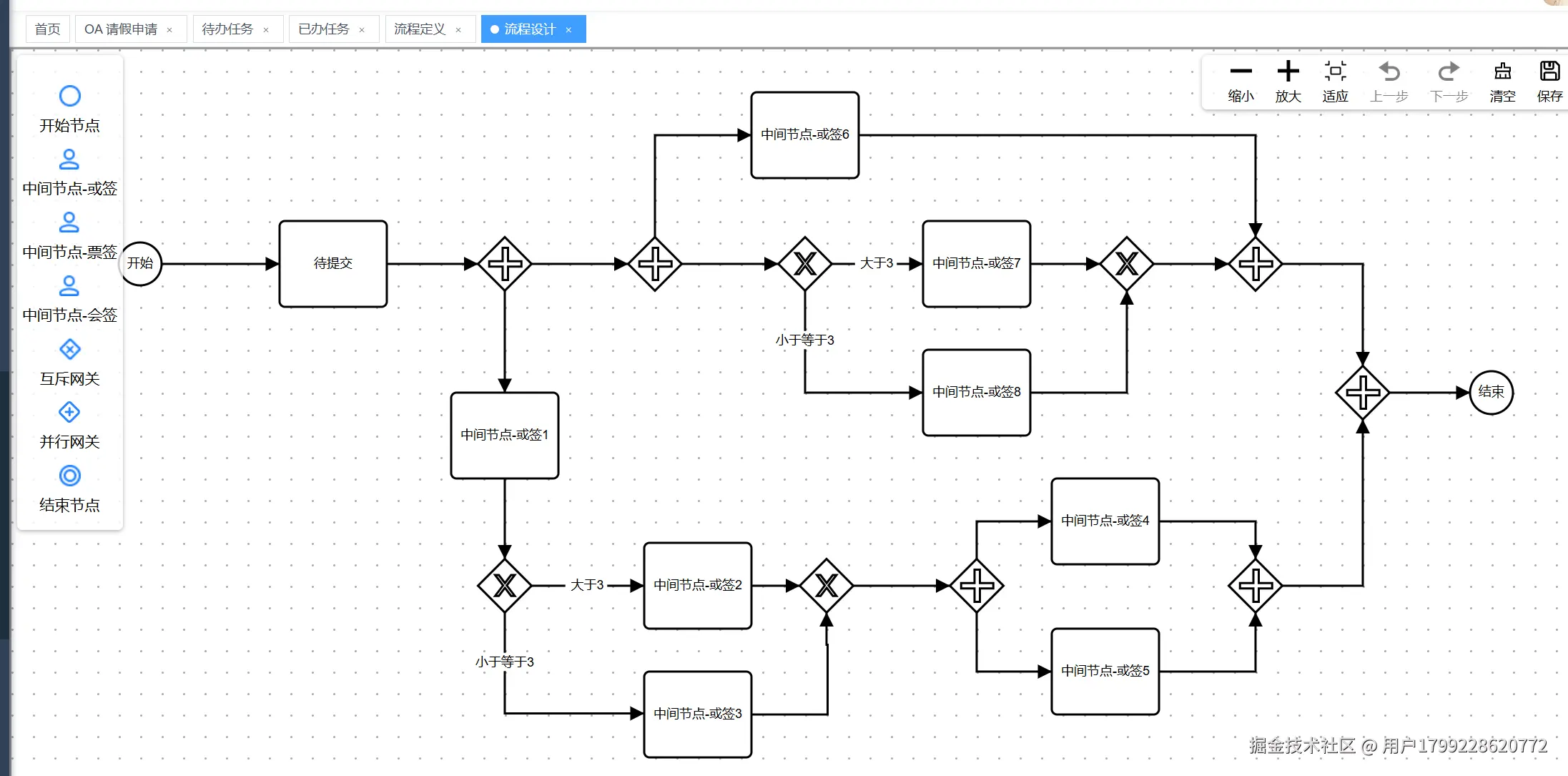Select the 互斥网关 palette icon
The image size is (1568, 776).
69,350
